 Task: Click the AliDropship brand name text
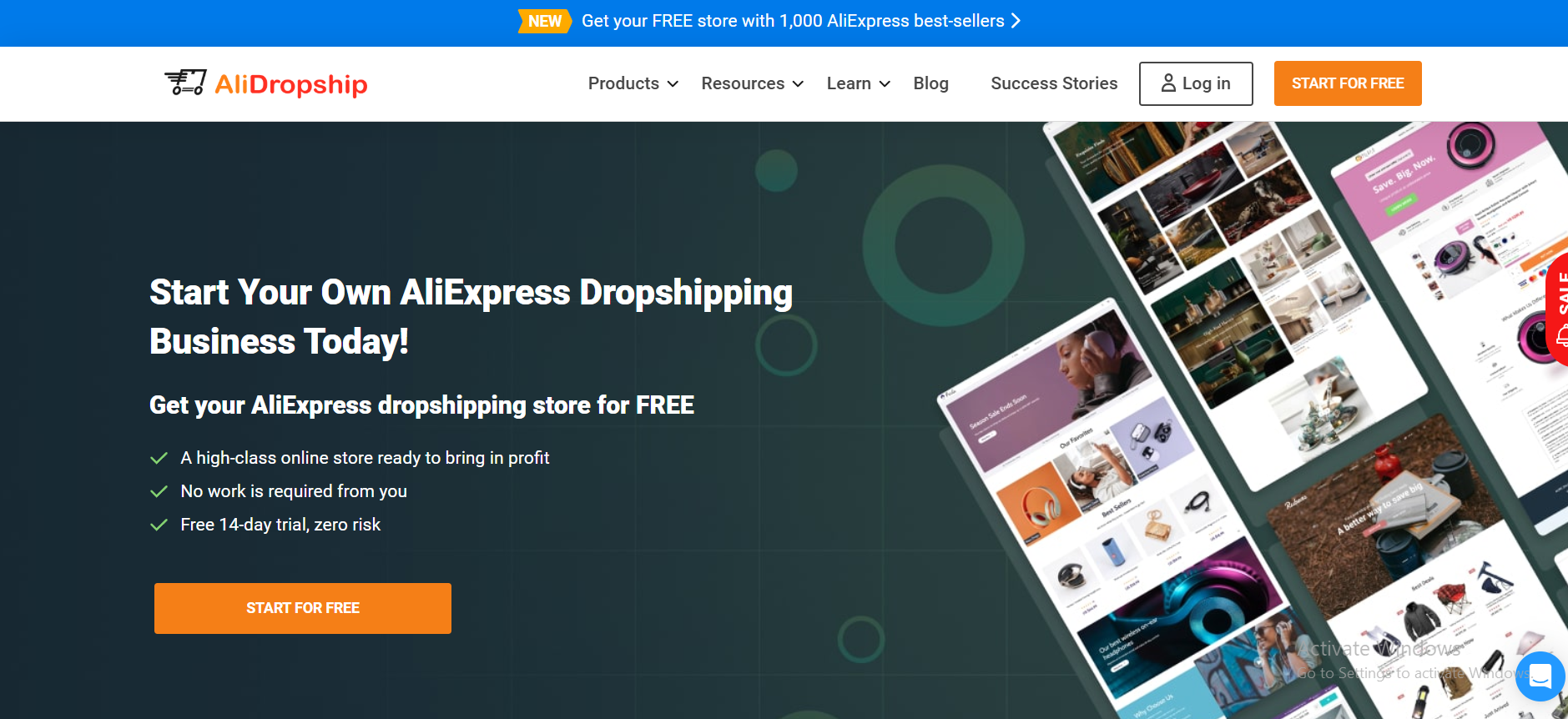(291, 84)
